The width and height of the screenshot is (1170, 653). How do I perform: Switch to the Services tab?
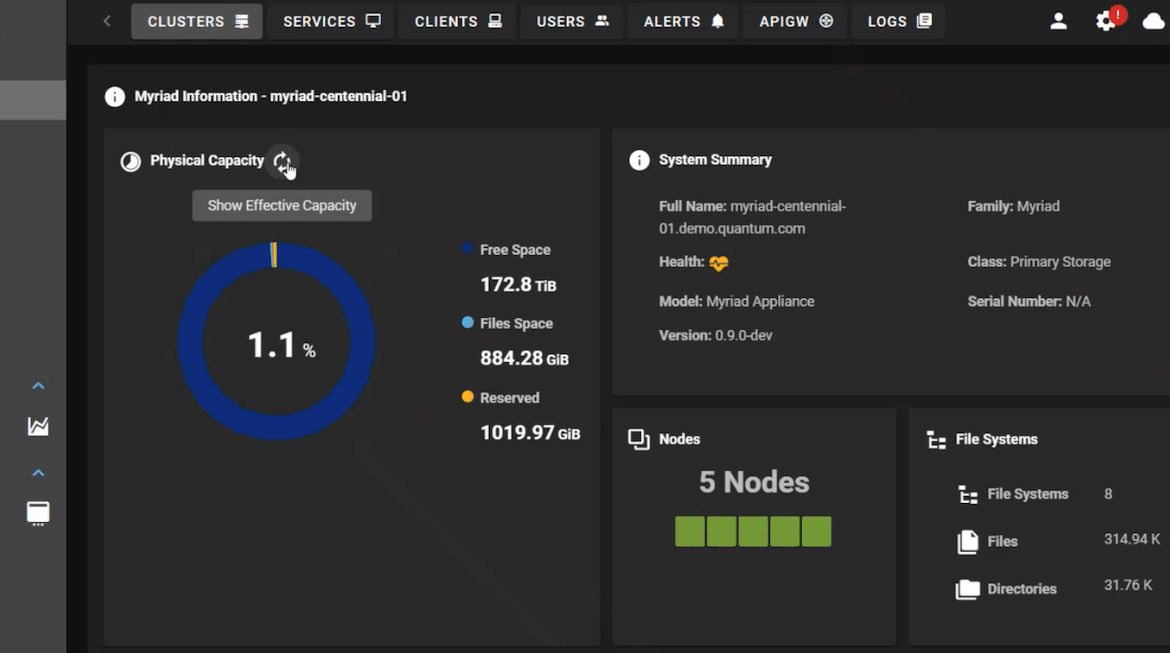pyautogui.click(x=331, y=22)
